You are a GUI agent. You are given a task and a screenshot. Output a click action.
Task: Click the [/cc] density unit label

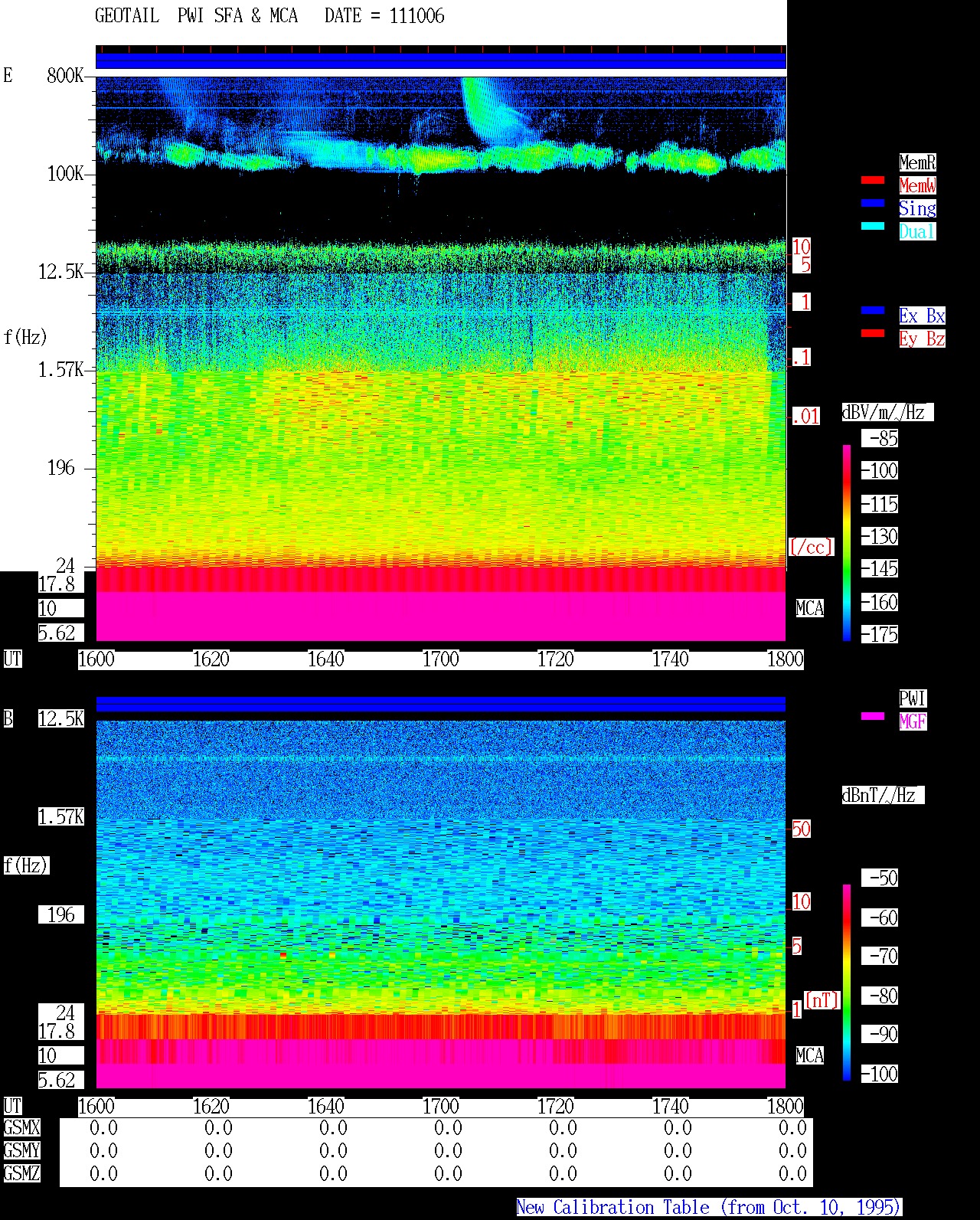pyautogui.click(x=811, y=547)
